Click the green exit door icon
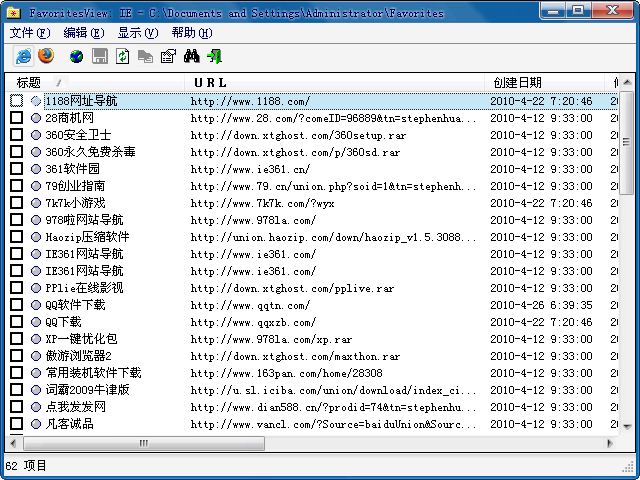Viewport: 640px width, 480px height. pyautogui.click(x=214, y=56)
